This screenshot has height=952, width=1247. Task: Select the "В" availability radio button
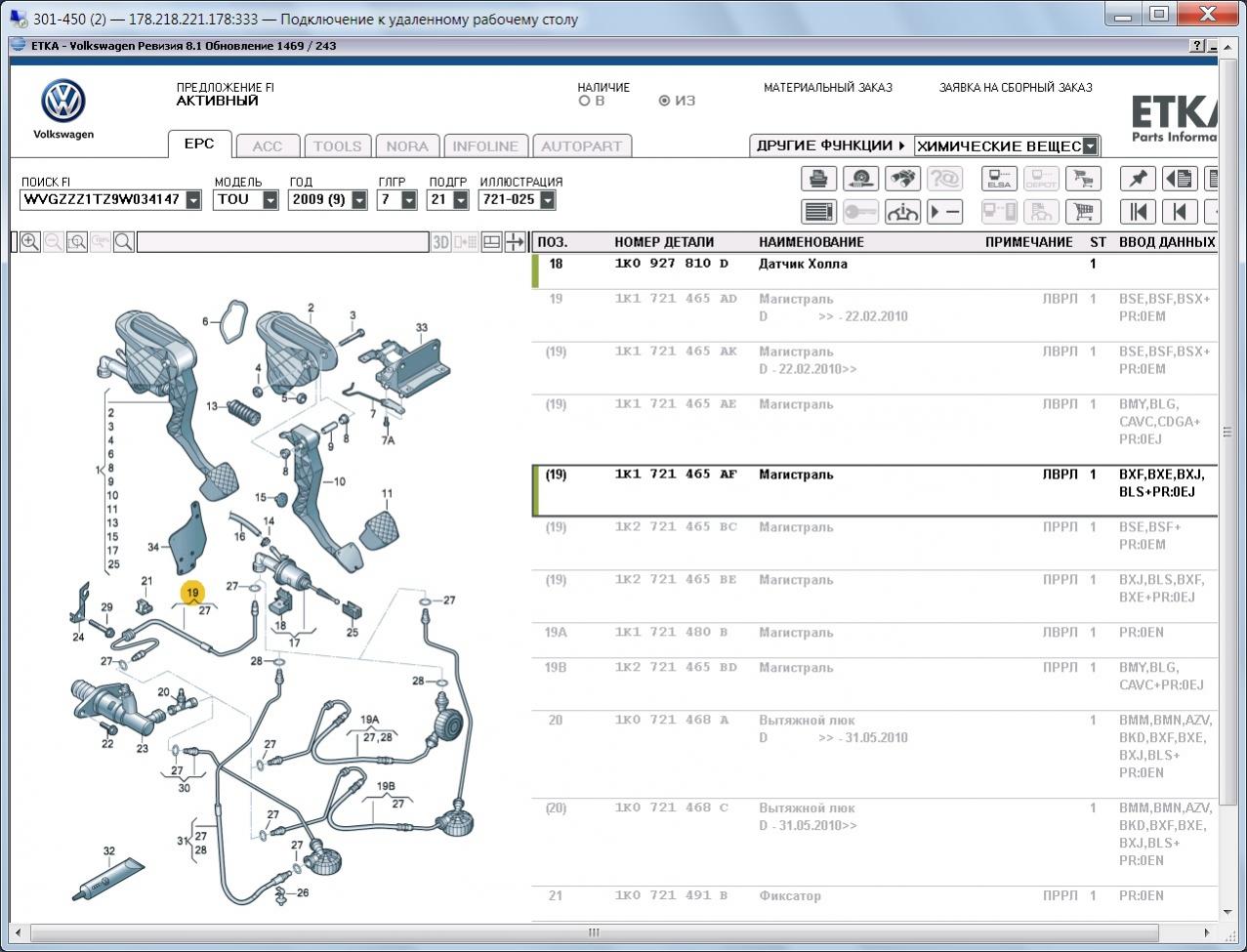(584, 101)
